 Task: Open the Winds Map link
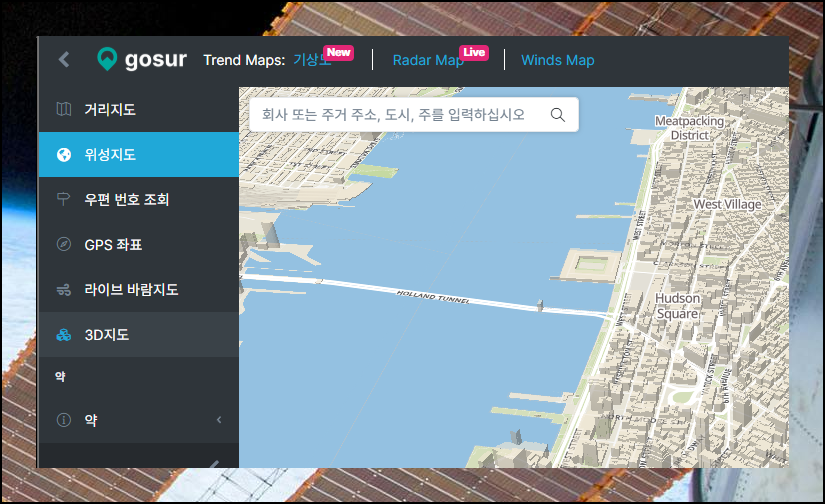pyautogui.click(x=558, y=61)
